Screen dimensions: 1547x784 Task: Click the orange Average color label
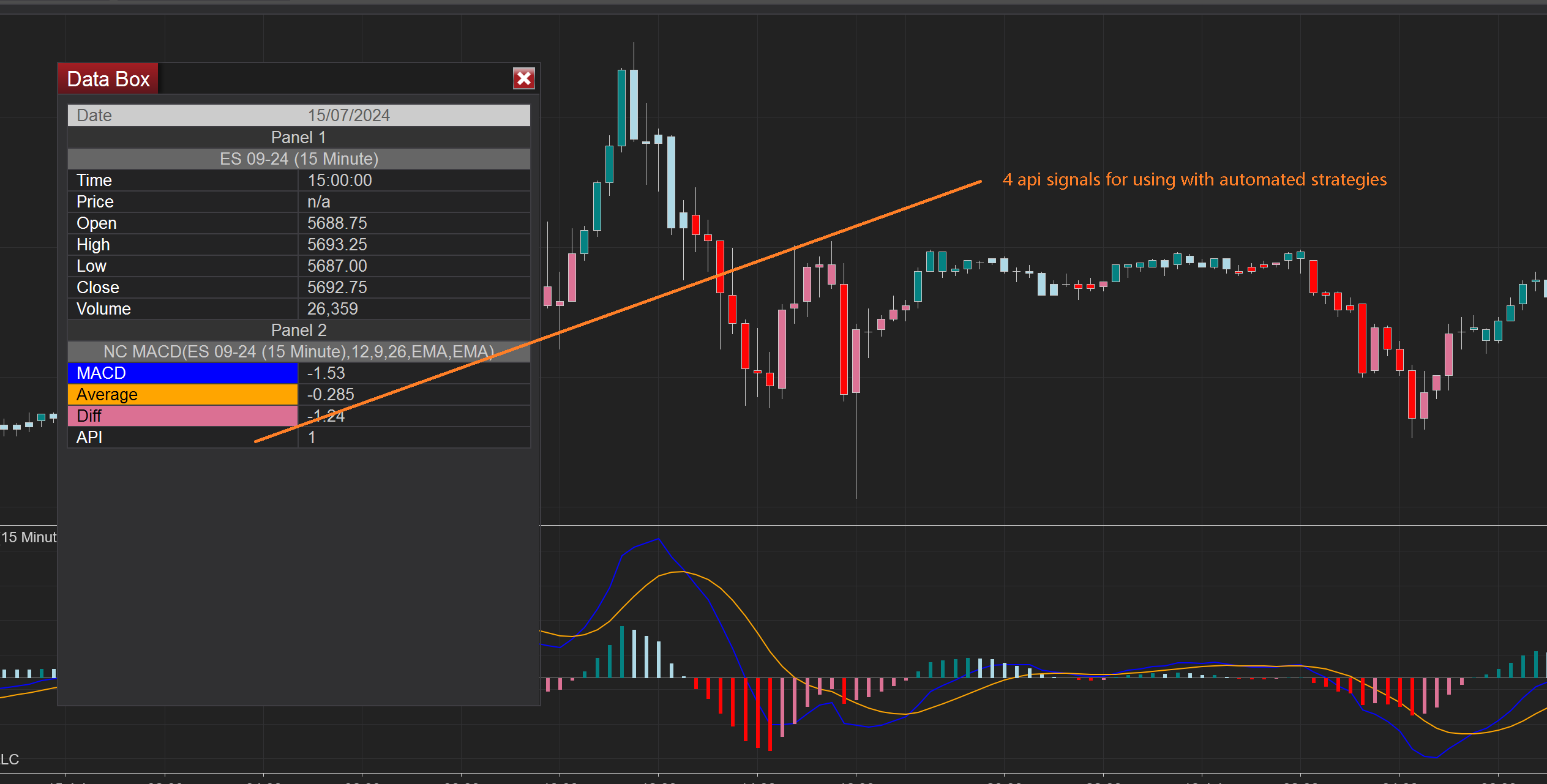182,394
